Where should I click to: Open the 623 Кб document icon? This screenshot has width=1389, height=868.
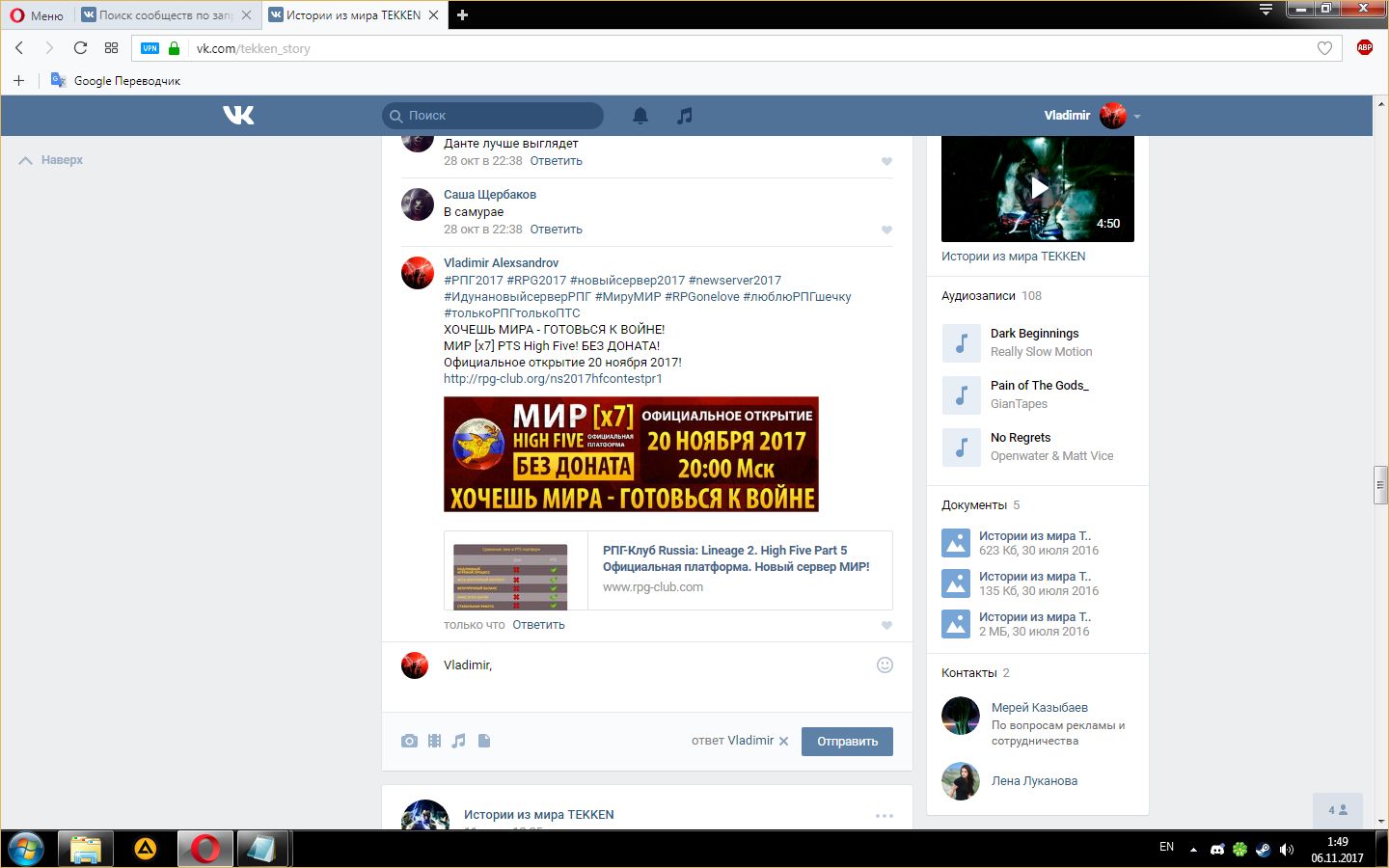click(956, 543)
